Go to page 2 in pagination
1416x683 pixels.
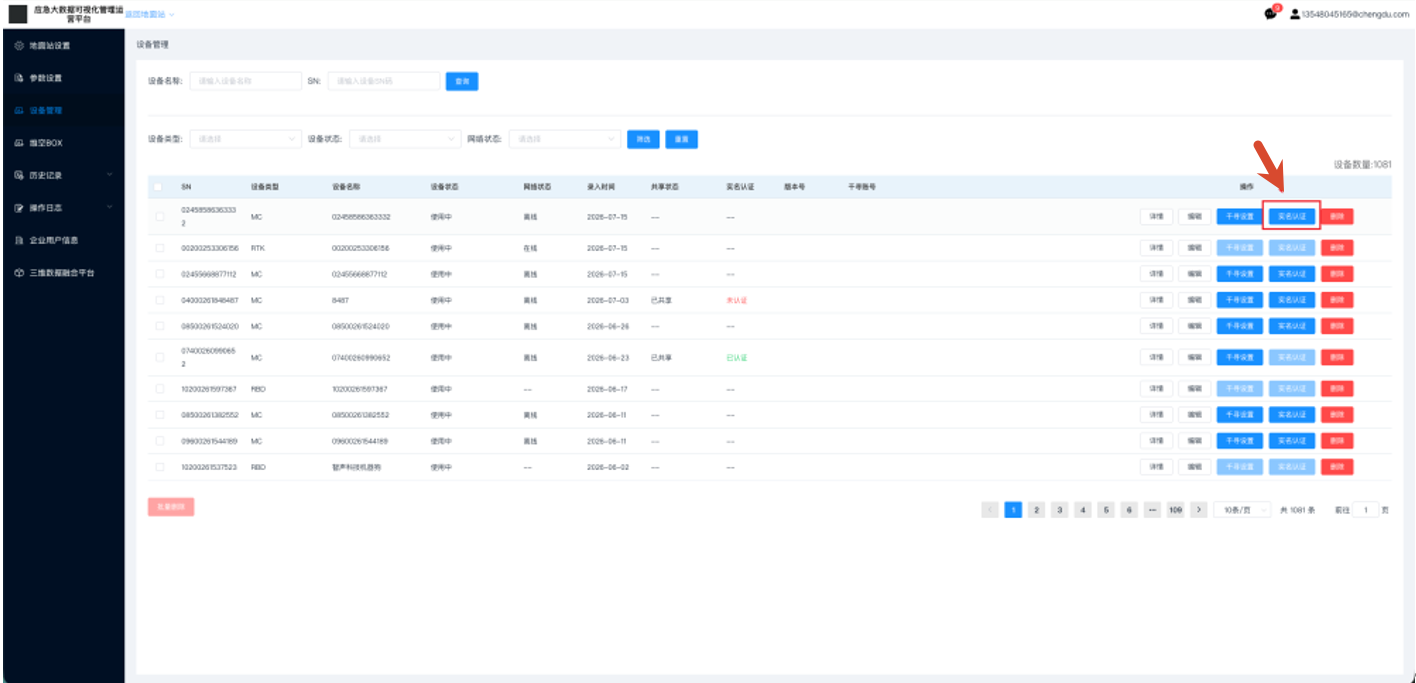(x=1037, y=510)
